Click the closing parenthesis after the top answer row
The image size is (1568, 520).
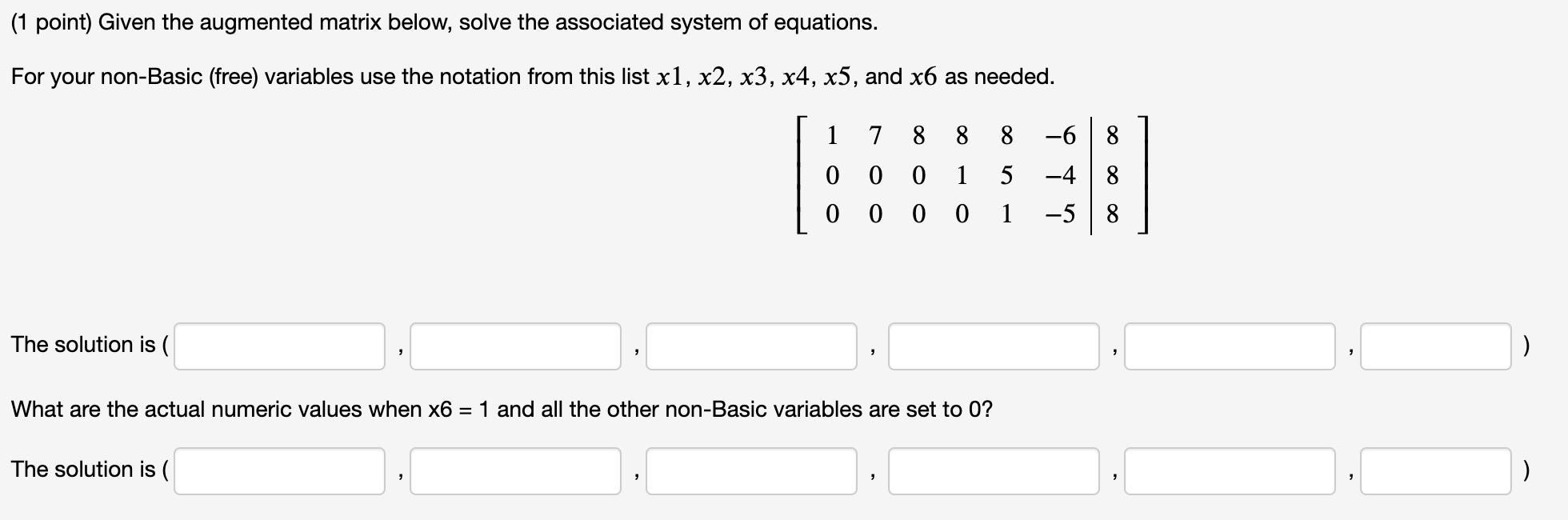(1525, 345)
